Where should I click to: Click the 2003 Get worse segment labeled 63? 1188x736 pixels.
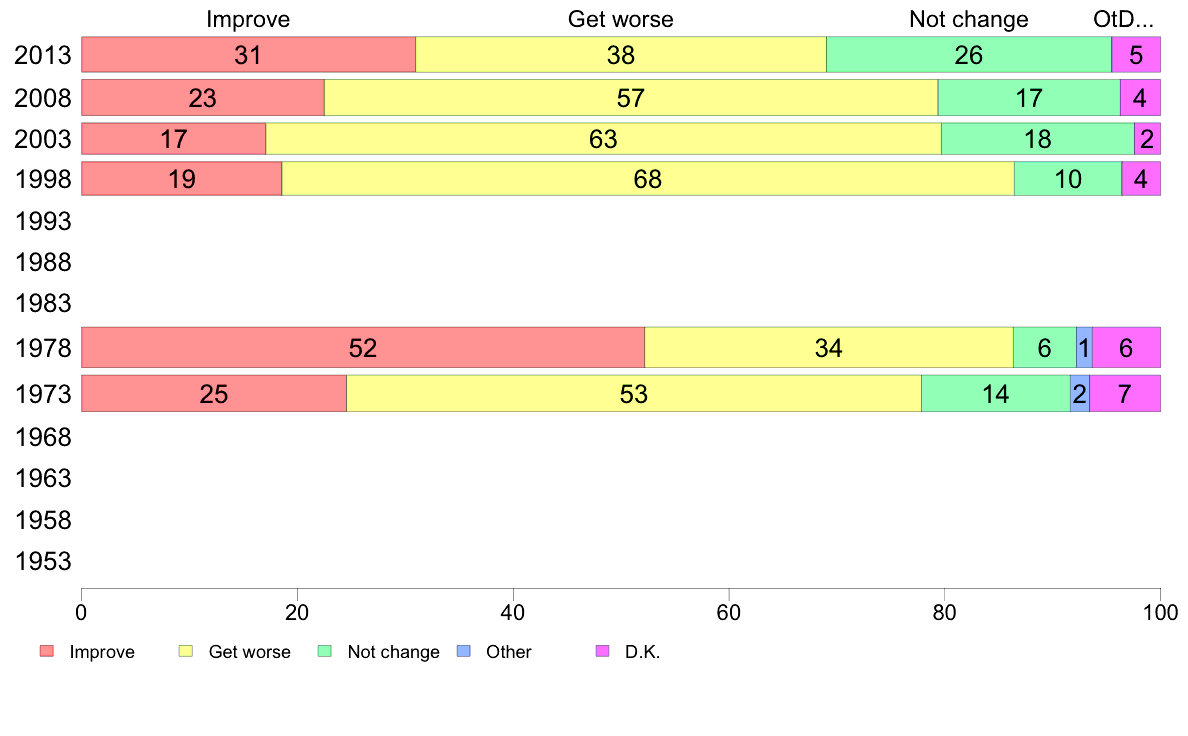[x=603, y=139]
